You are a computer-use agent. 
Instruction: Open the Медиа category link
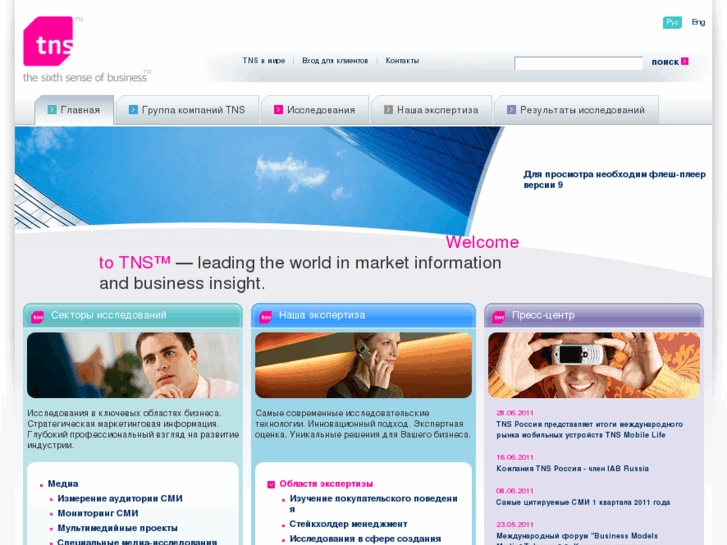[63, 484]
